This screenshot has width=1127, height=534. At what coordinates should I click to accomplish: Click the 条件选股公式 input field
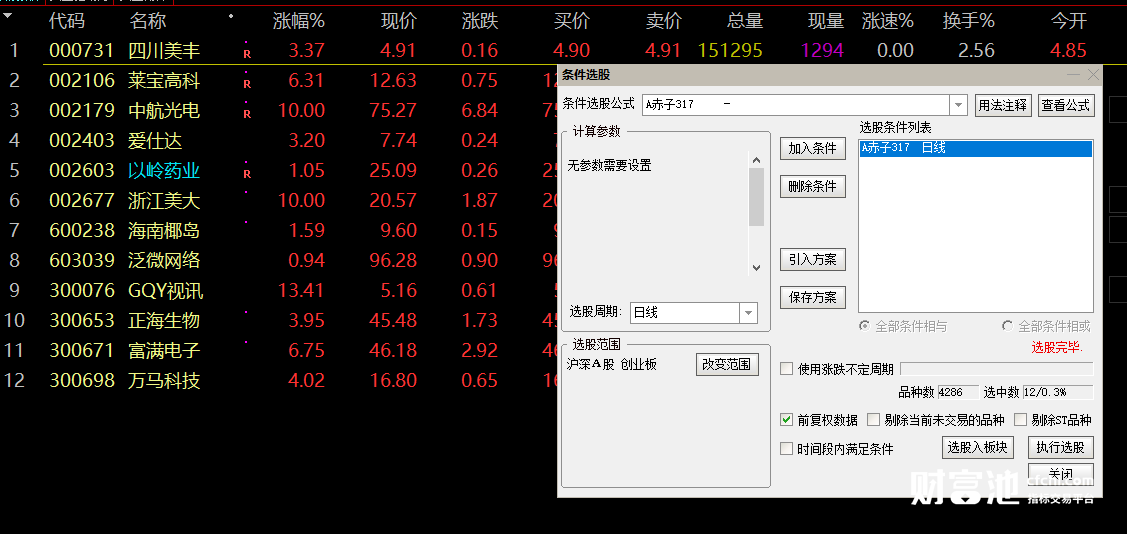pos(796,105)
